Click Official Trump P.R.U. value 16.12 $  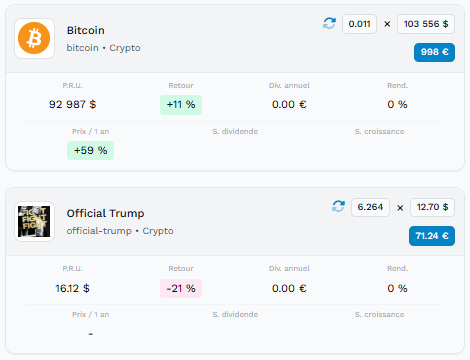(72, 288)
